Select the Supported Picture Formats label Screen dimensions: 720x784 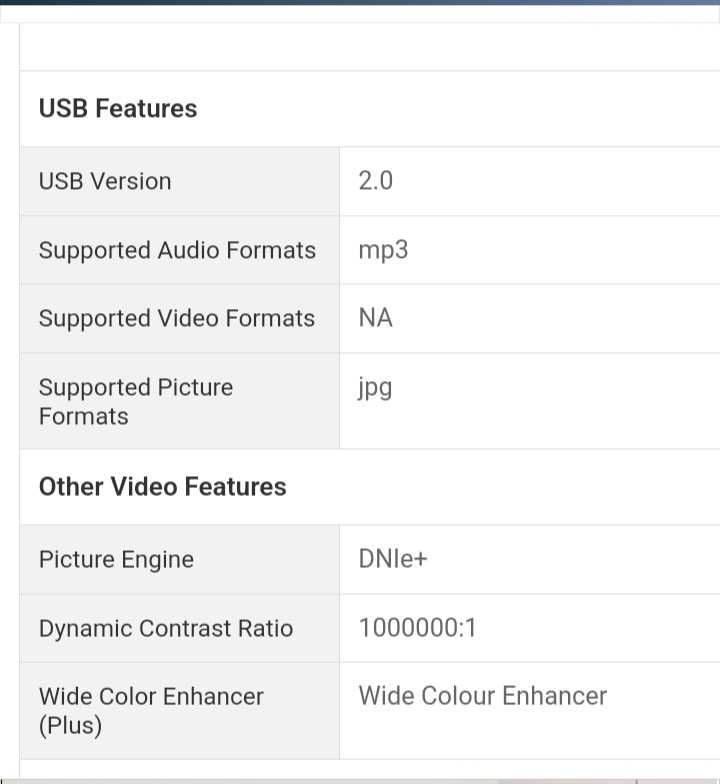pyautogui.click(x=136, y=402)
